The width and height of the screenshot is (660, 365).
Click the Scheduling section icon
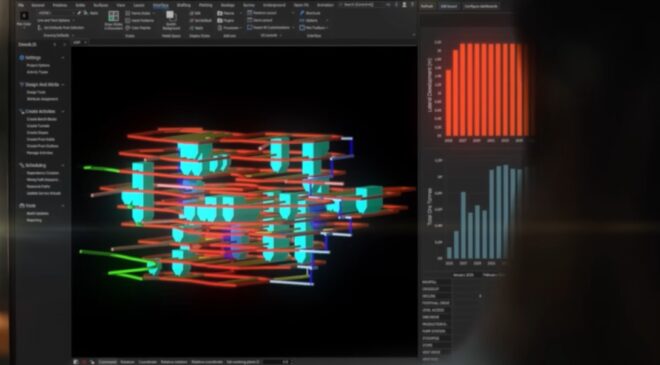21,165
